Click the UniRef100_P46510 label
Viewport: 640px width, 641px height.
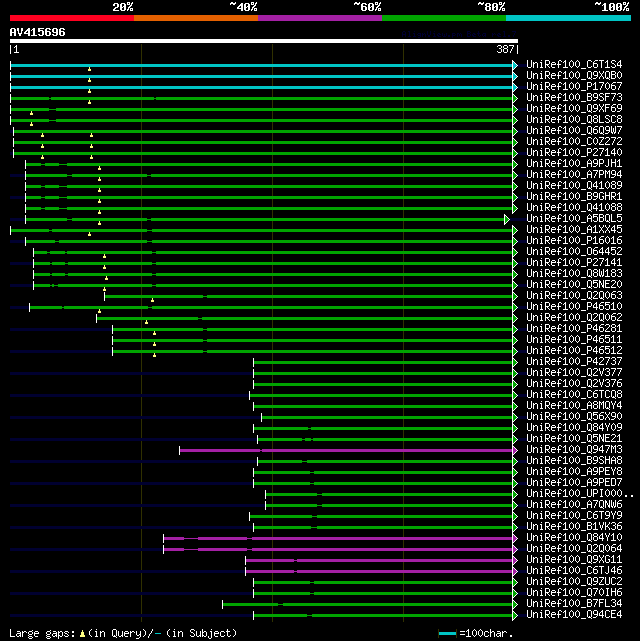[x=574, y=307]
